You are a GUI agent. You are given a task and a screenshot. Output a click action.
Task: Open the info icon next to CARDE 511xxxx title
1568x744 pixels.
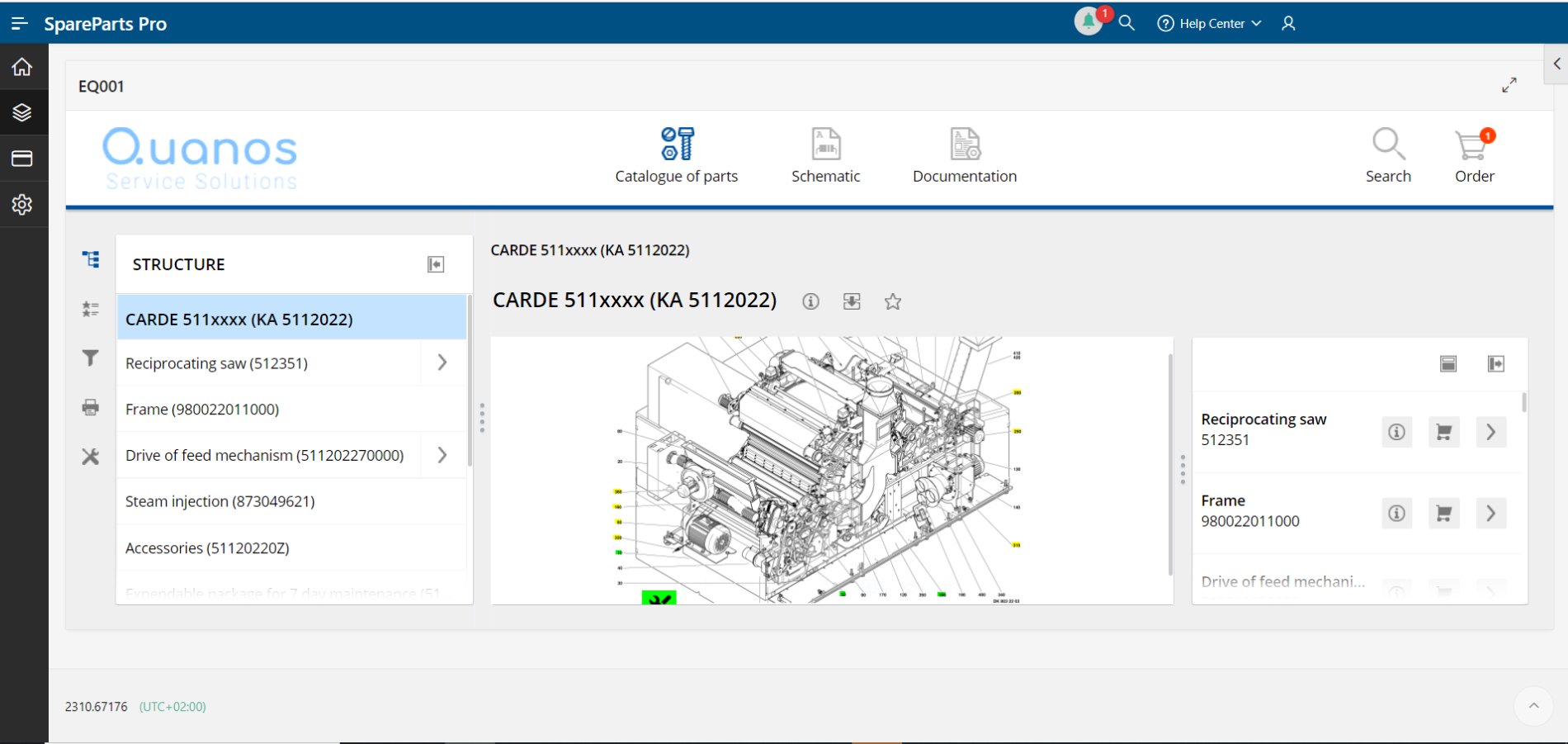(810, 301)
